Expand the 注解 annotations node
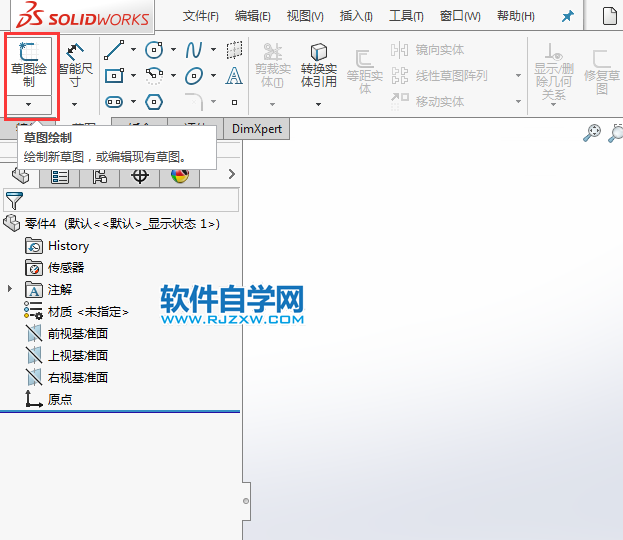This screenshot has width=623, height=540. 10,289
